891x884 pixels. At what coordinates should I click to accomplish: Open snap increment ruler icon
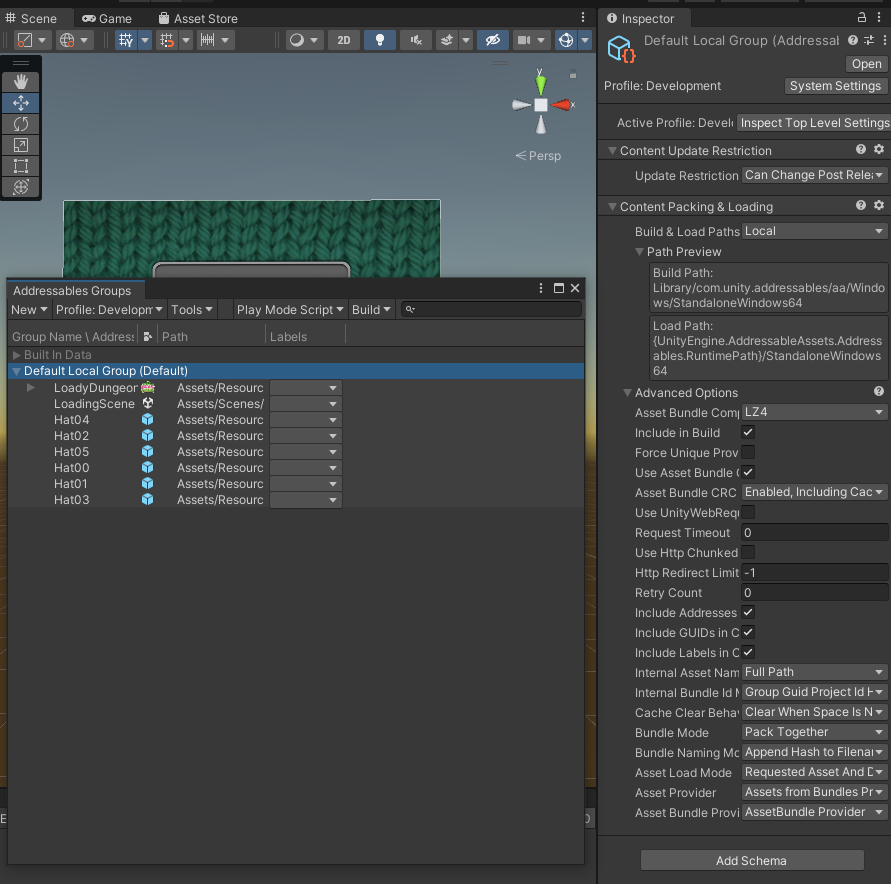[x=208, y=40]
